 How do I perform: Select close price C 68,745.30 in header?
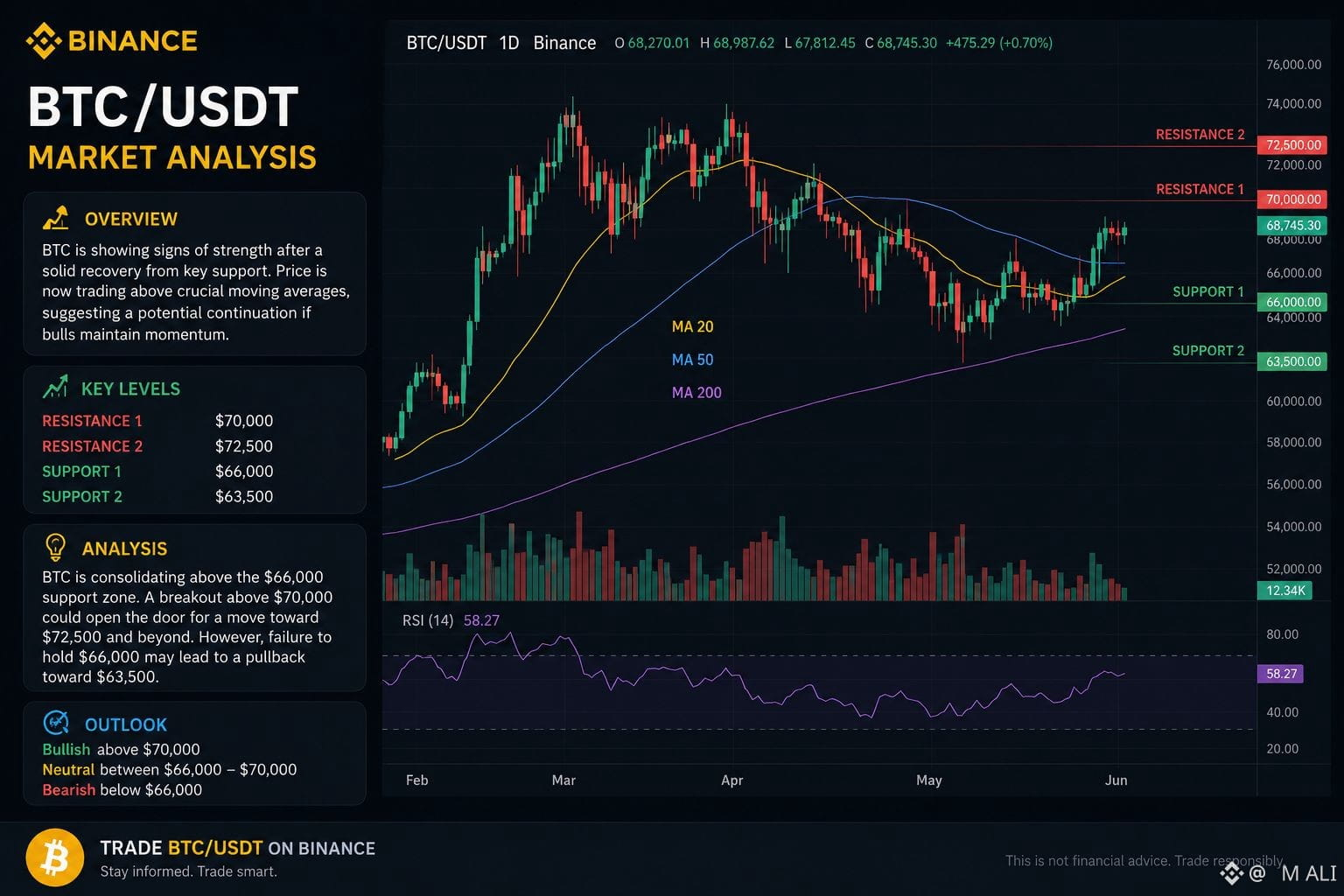(900, 43)
